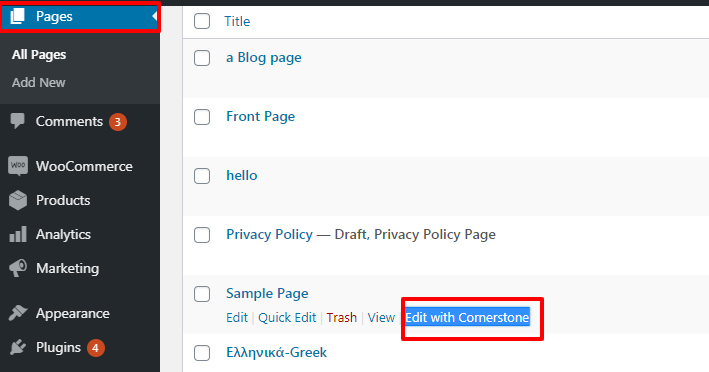
Task: Click the Edit with Cornerstone link
Action: pos(467,317)
